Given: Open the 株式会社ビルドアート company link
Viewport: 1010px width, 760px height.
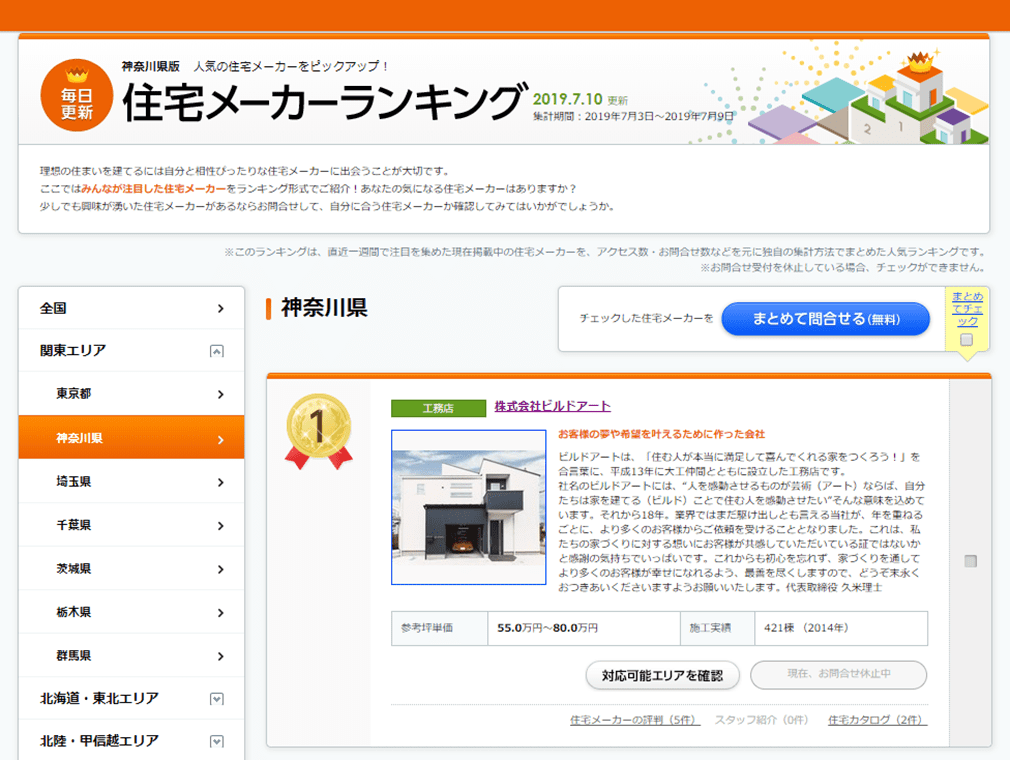Looking at the screenshot, I should tap(552, 406).
